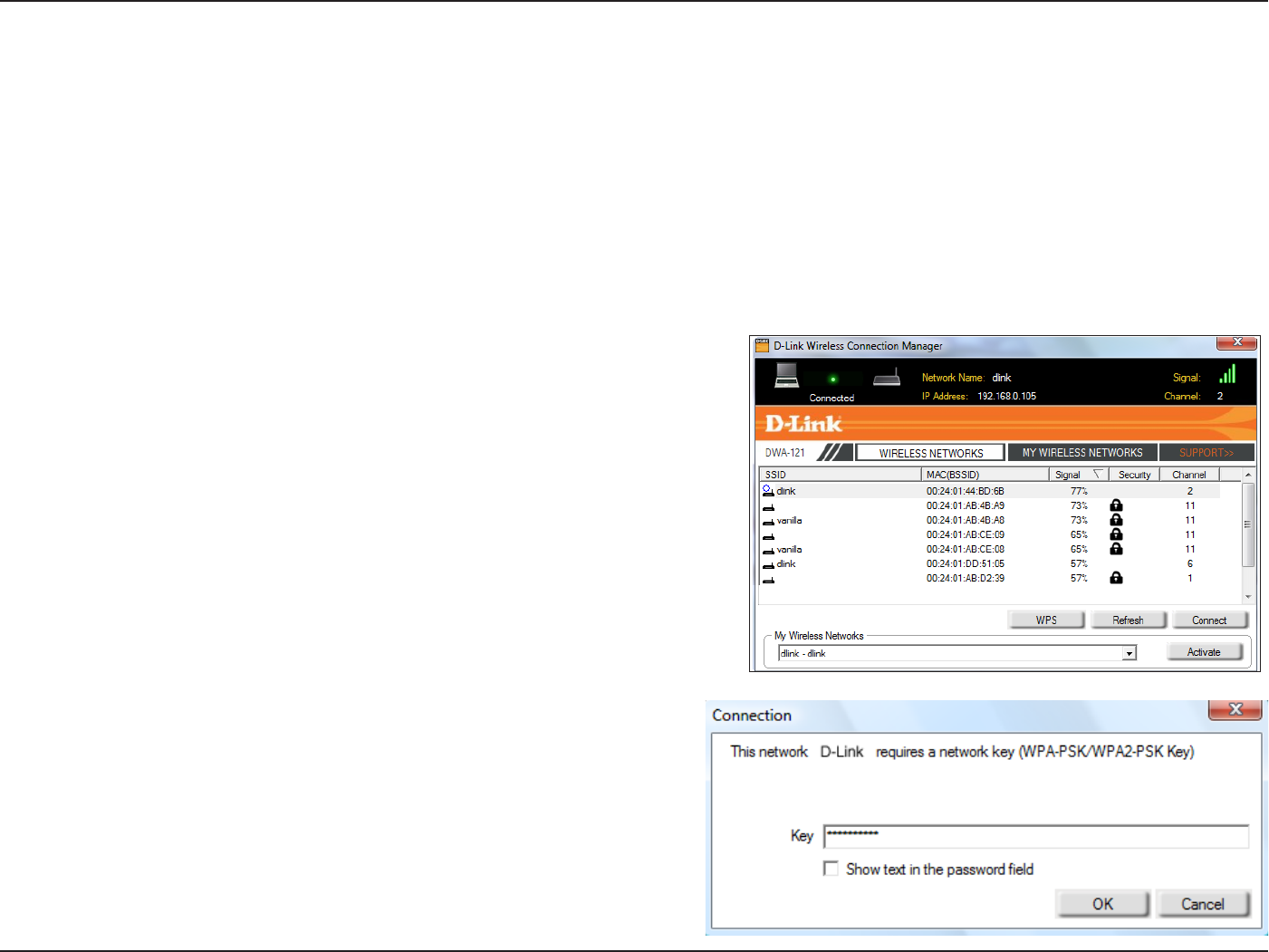Click the lock icon for MAC 00:24:01:AB:D2:39

pyautogui.click(x=1116, y=578)
